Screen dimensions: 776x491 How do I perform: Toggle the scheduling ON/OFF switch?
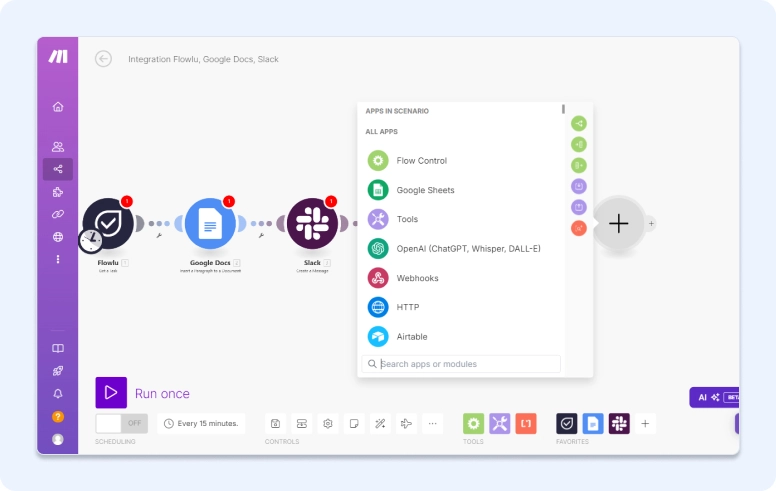[x=121, y=424]
